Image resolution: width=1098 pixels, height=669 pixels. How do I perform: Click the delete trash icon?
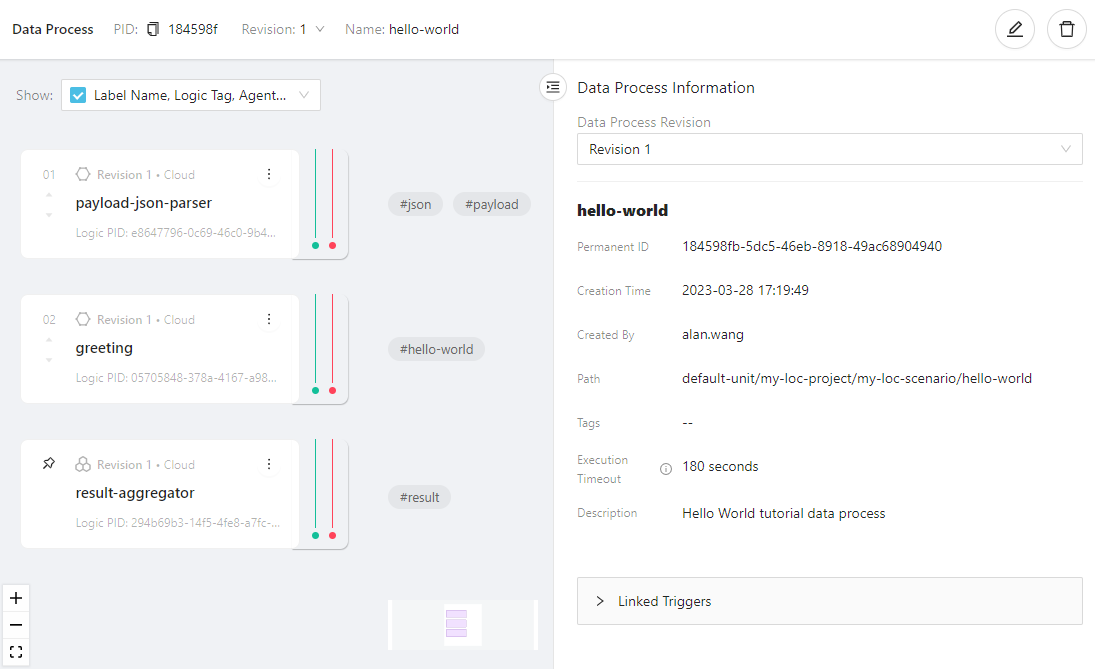(1066, 29)
